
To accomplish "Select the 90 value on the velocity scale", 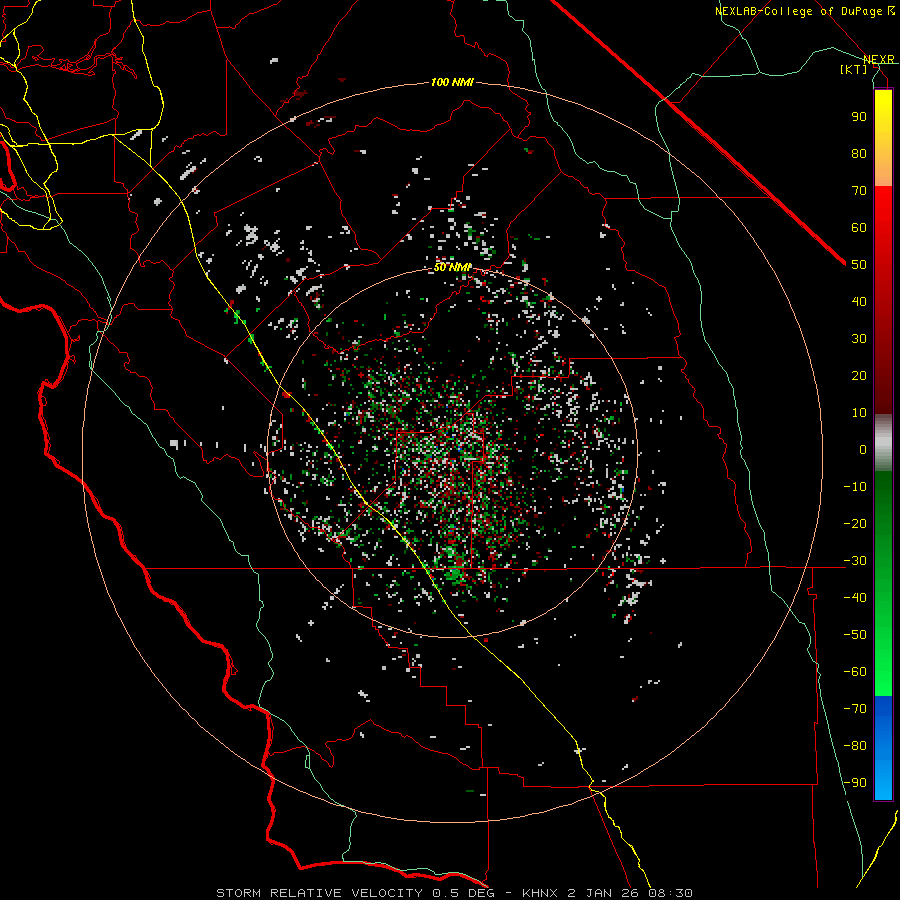I will coord(859,117).
